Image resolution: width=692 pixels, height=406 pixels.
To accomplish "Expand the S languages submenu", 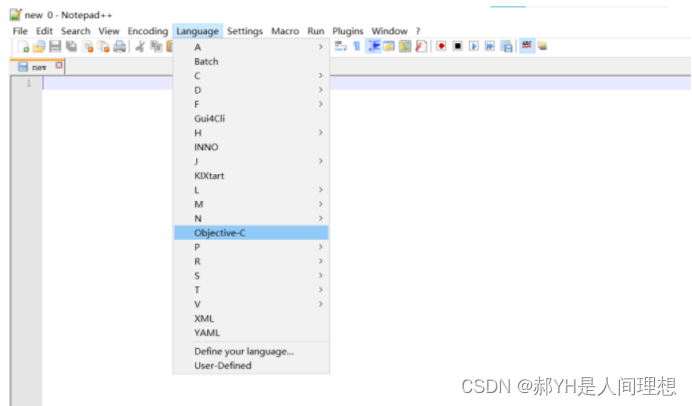I will click(251, 276).
